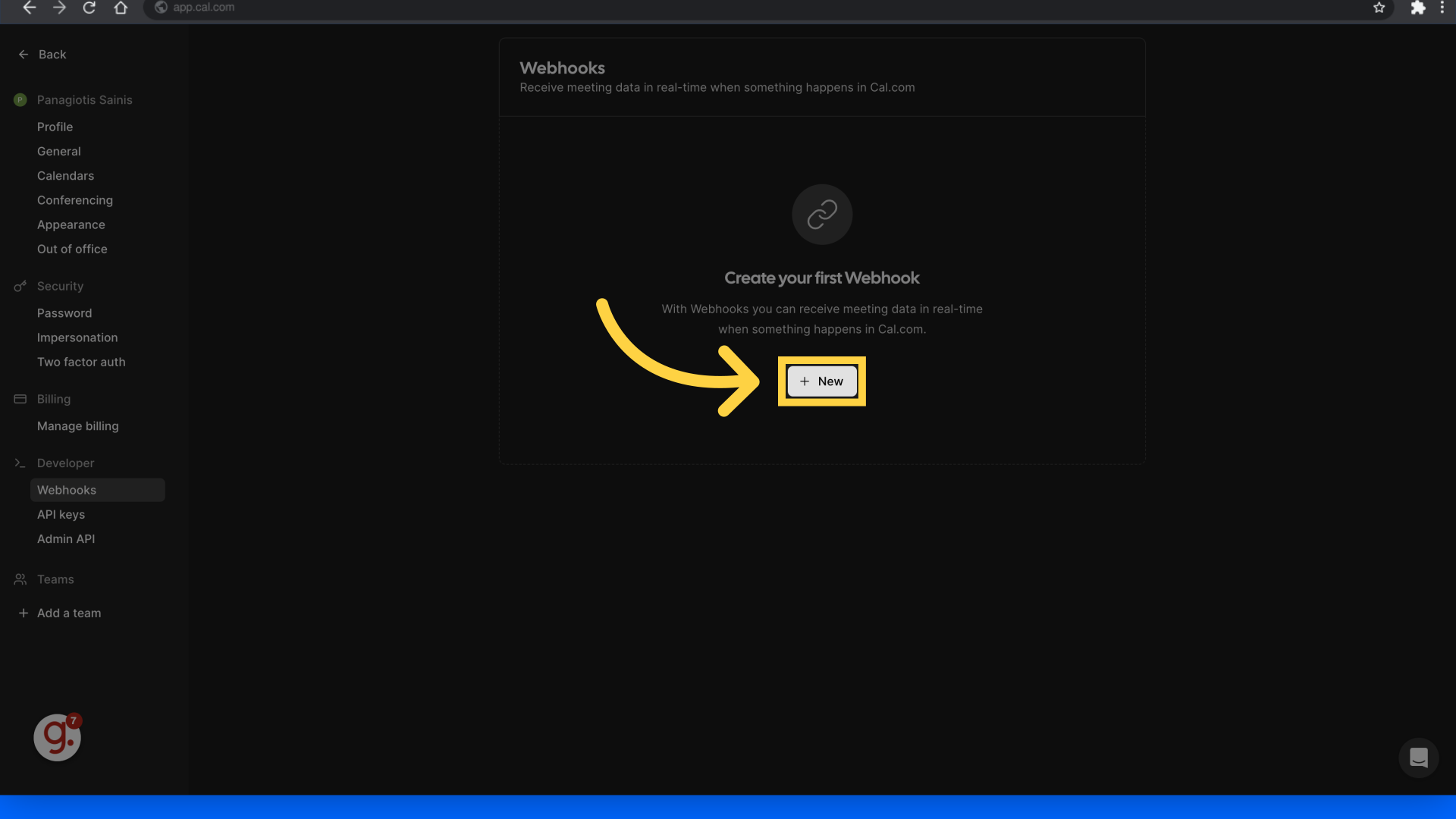Open Conferencing settings
Image resolution: width=1456 pixels, height=819 pixels.
point(74,200)
